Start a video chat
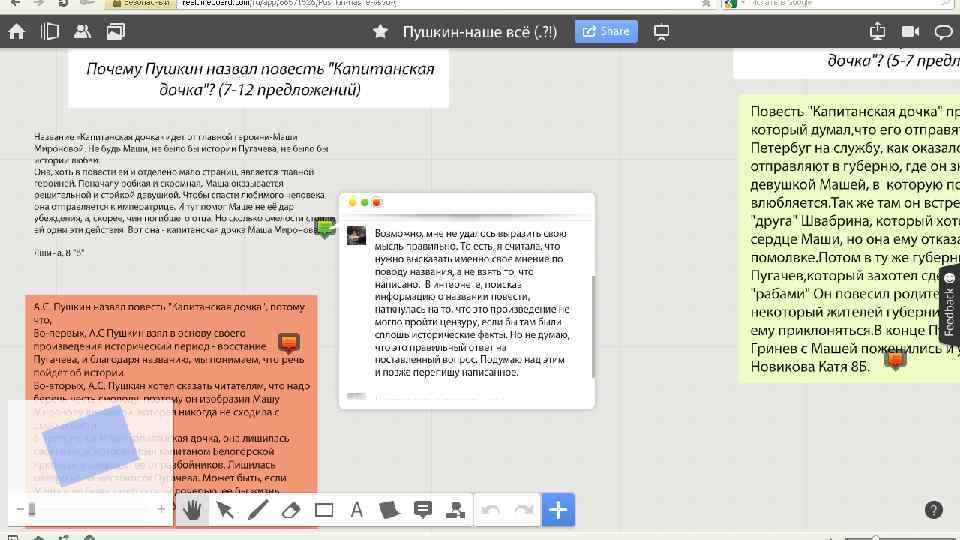The image size is (960, 540). pos(910,31)
